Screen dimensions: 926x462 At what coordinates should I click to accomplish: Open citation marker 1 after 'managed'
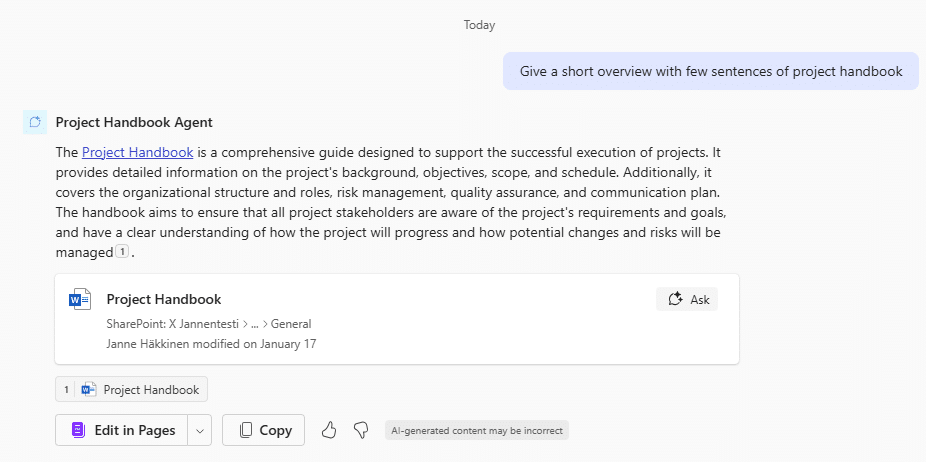(x=122, y=252)
